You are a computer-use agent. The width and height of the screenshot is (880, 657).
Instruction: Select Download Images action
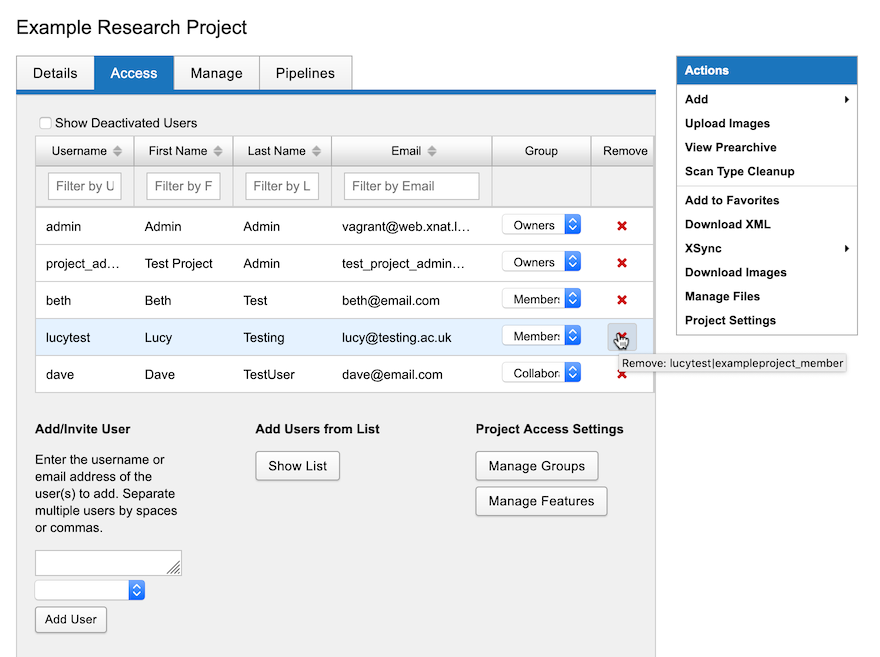[x=736, y=273]
